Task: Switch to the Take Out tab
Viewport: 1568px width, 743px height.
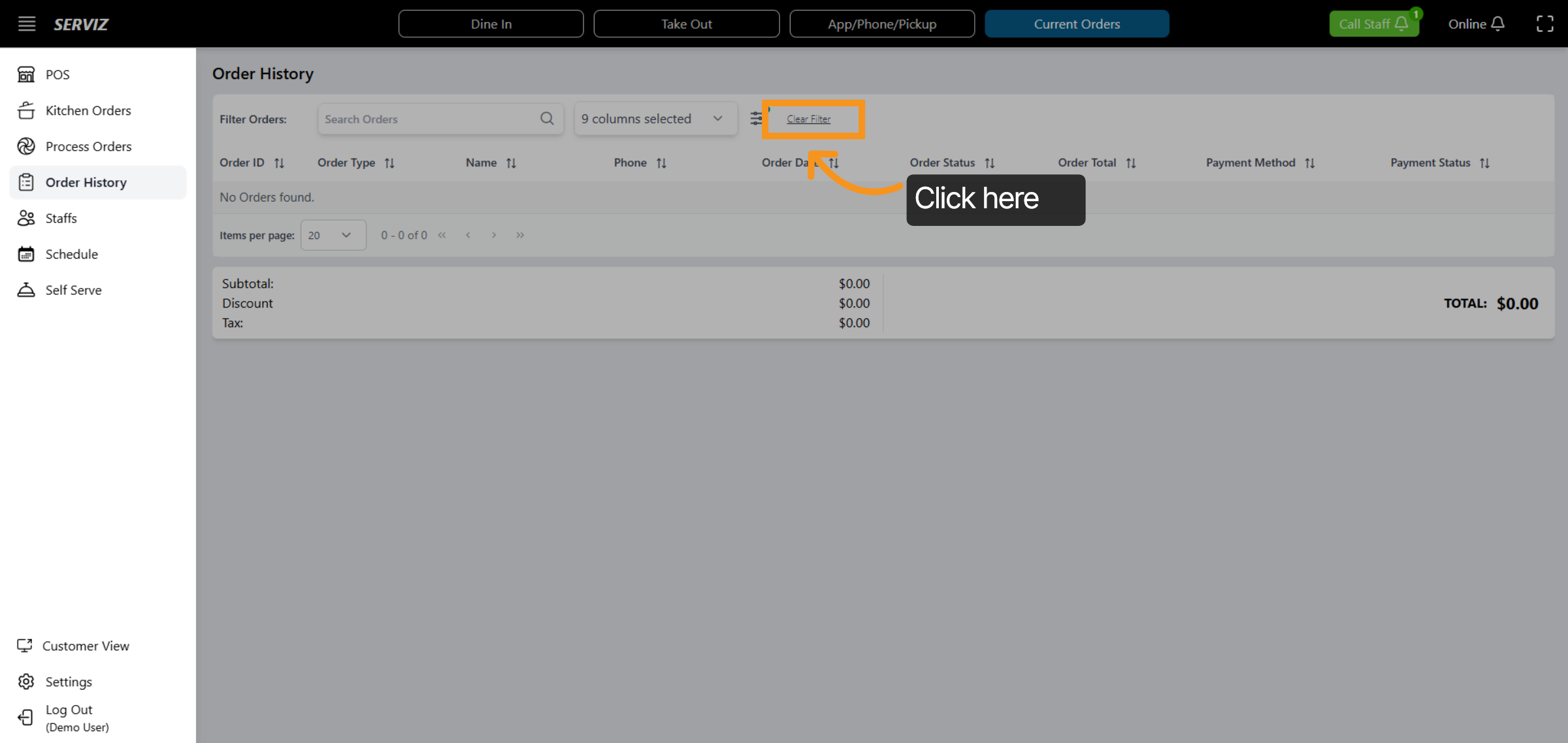Action: pos(686,24)
